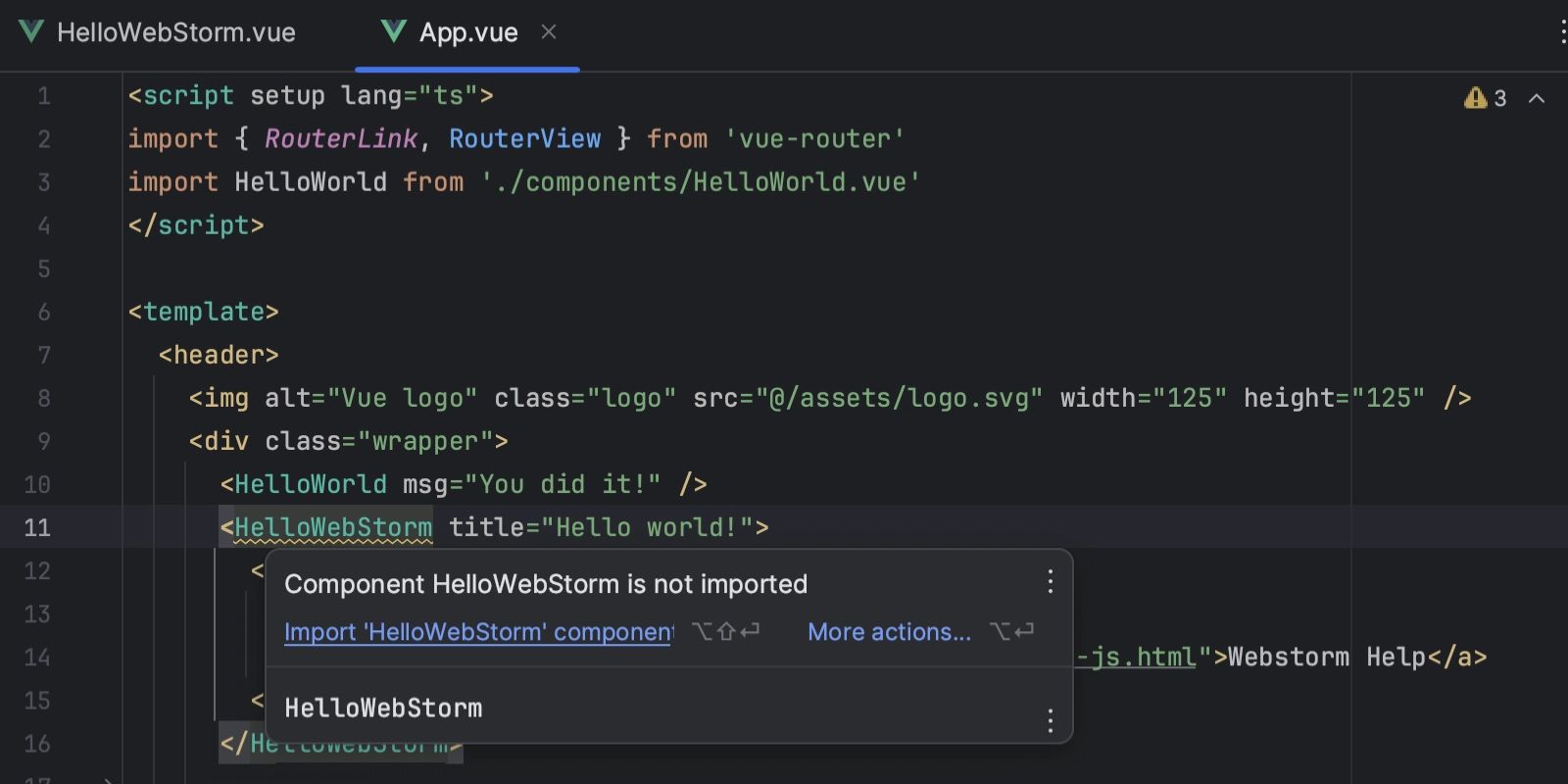Select the App.vue editor tab
Viewport: 1568px width, 784px height.
click(x=468, y=32)
